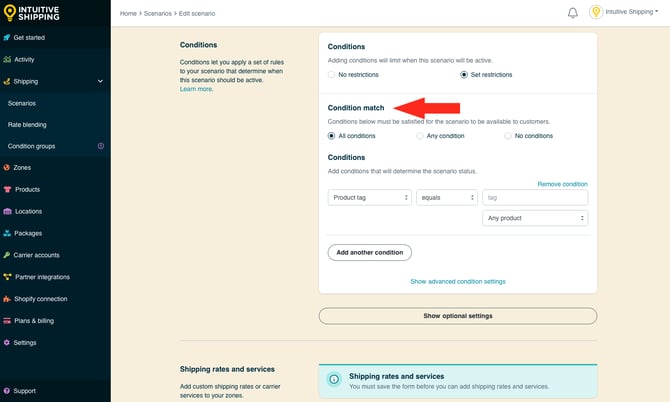Click the Zones globe icon
Image resolution: width=670 pixels, height=402 pixels.
[8, 167]
